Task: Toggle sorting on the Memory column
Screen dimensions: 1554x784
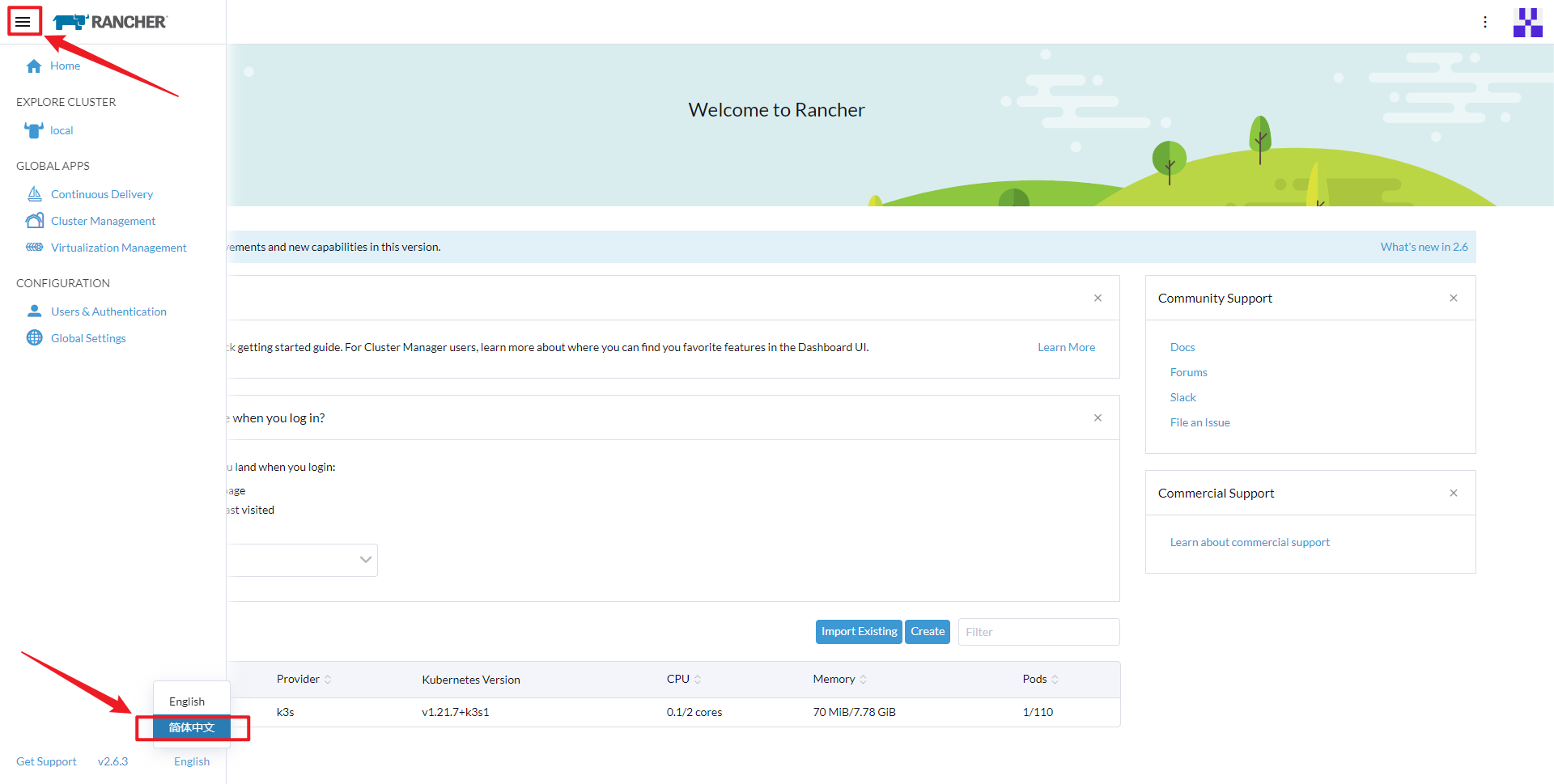Action: pos(837,679)
